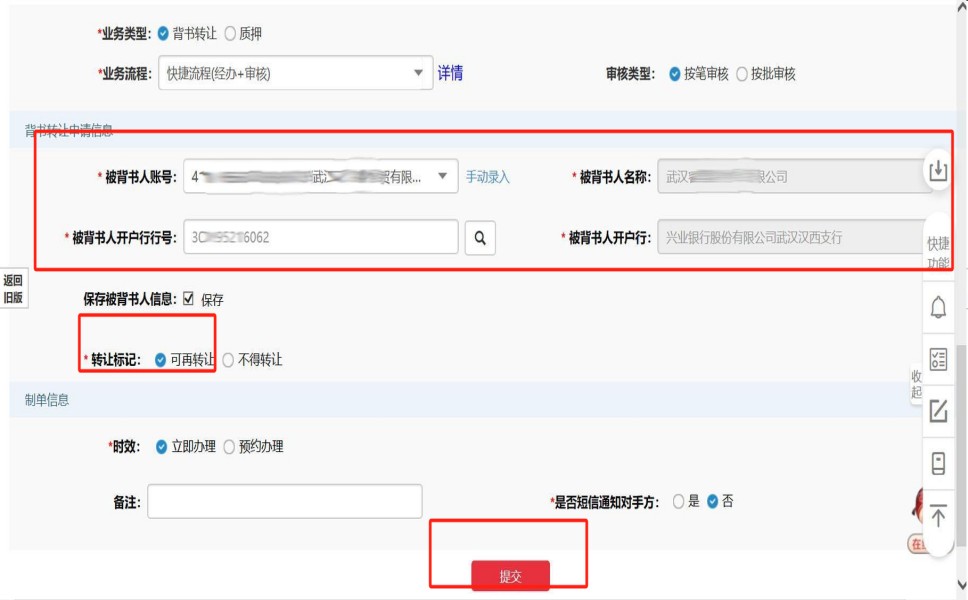Click the 快捷功能 label in sidebar

tap(938, 252)
